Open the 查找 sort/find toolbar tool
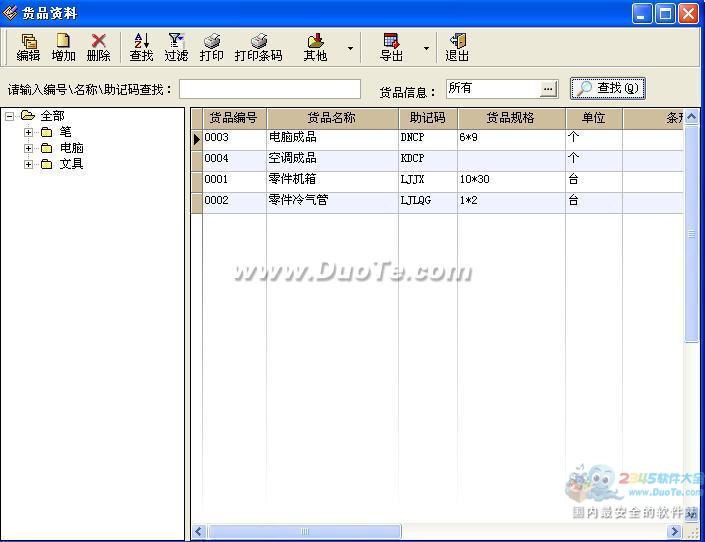This screenshot has height=542, width=705. [x=141, y=47]
